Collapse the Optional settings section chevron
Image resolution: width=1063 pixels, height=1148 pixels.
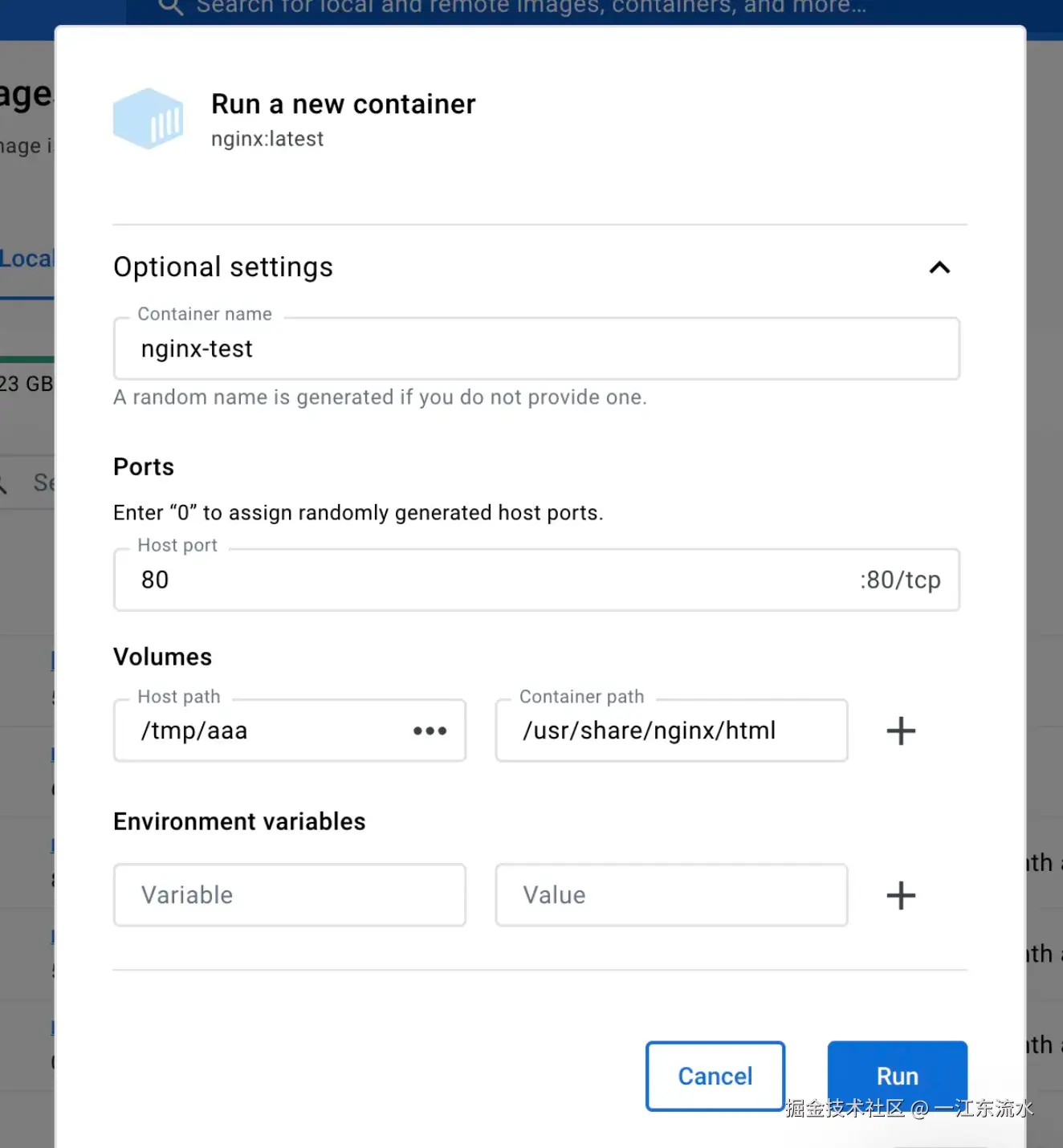[x=939, y=267]
